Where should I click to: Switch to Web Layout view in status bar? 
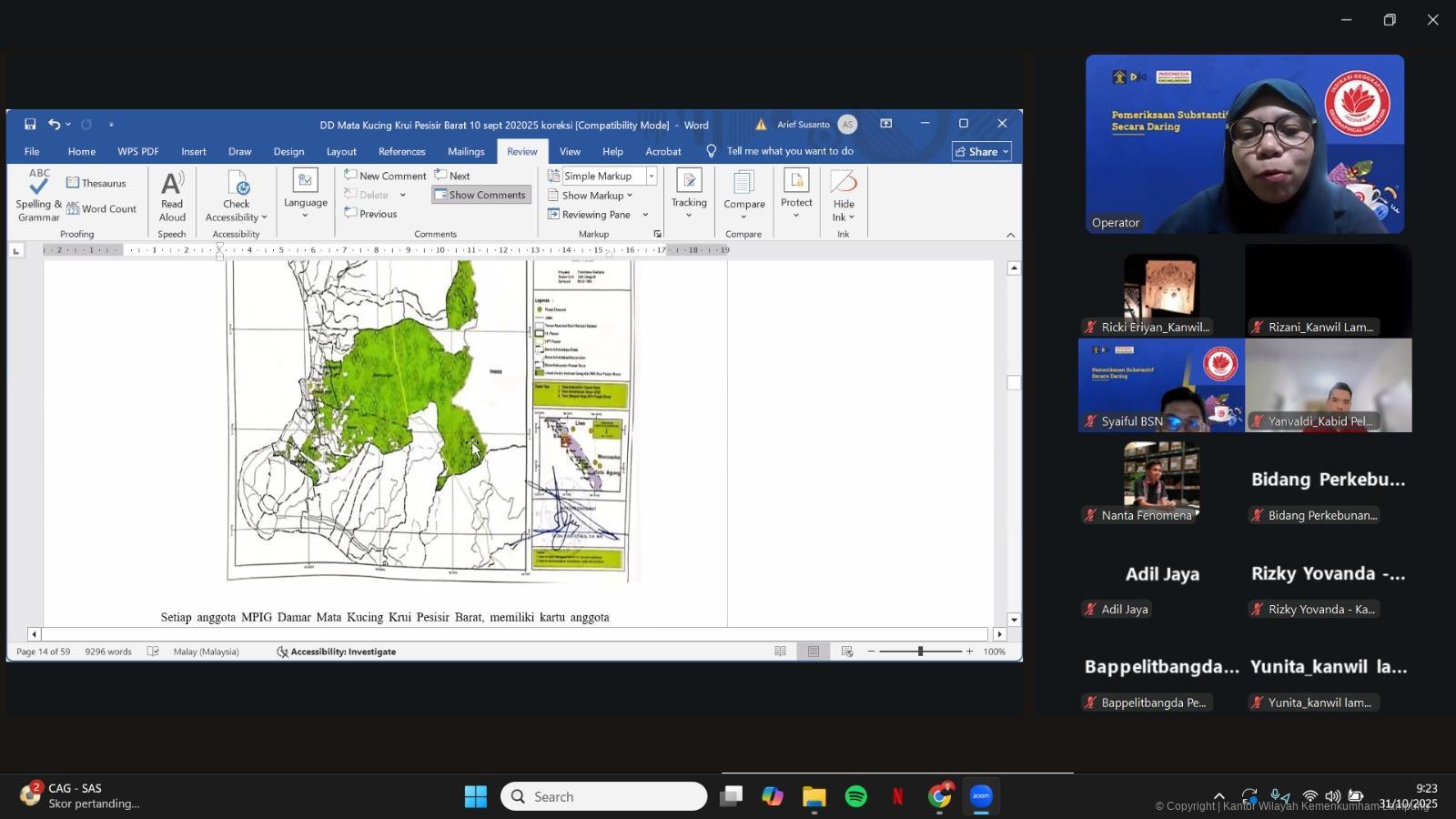point(846,652)
